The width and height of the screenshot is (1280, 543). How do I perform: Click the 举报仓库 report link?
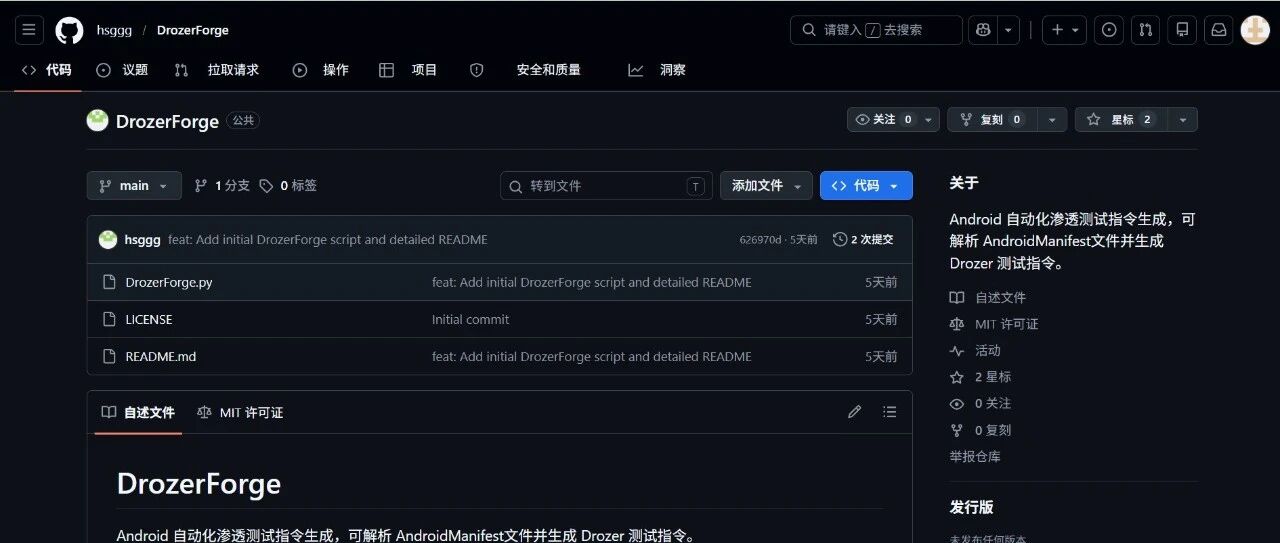(975, 456)
